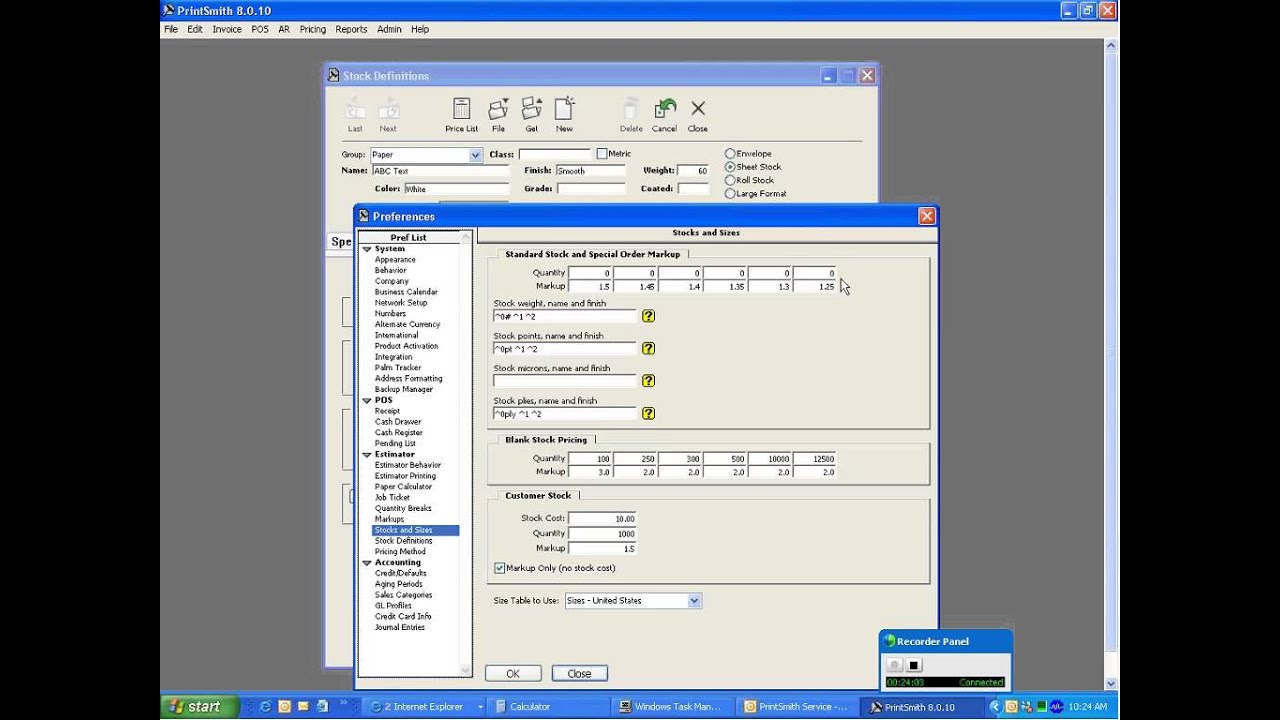Open the Invoice menu
Image resolution: width=1280 pixels, height=720 pixels.
coord(227,29)
